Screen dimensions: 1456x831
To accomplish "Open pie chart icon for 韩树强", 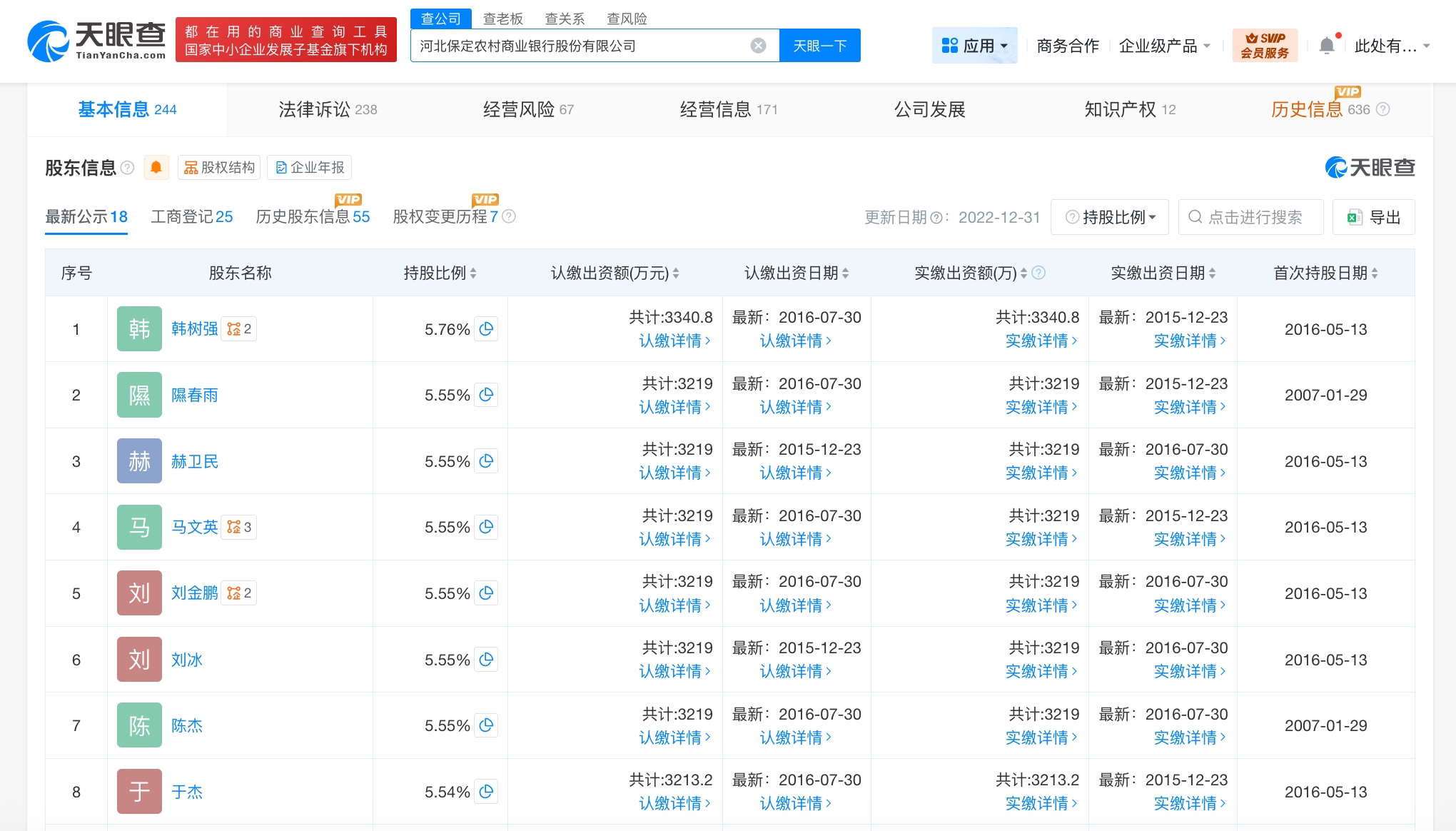I will pos(486,329).
